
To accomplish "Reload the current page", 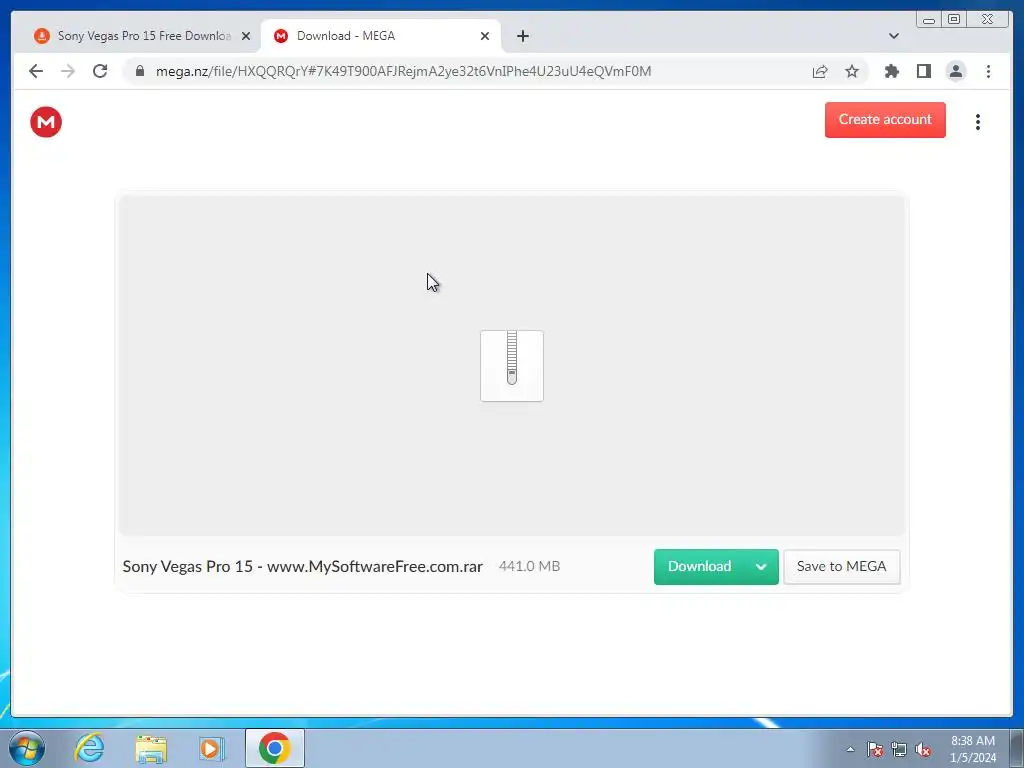I will click(100, 71).
